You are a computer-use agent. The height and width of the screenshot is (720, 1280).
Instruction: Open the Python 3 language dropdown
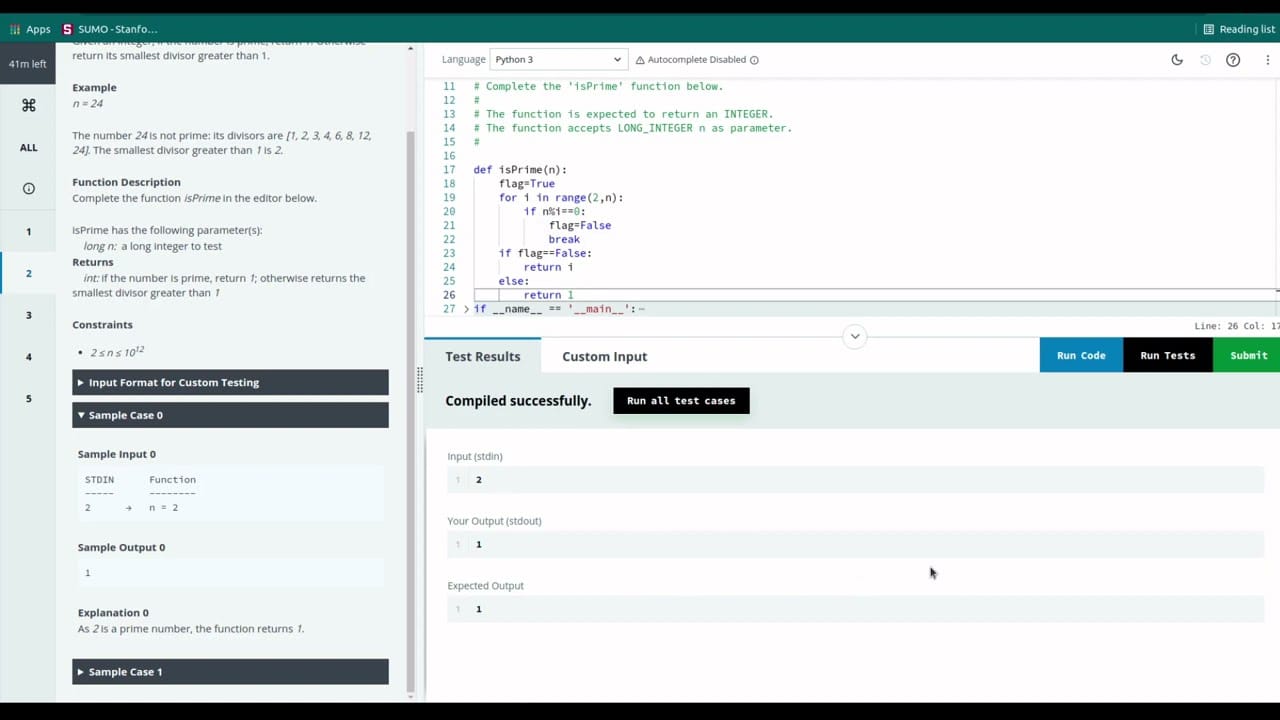click(x=559, y=60)
